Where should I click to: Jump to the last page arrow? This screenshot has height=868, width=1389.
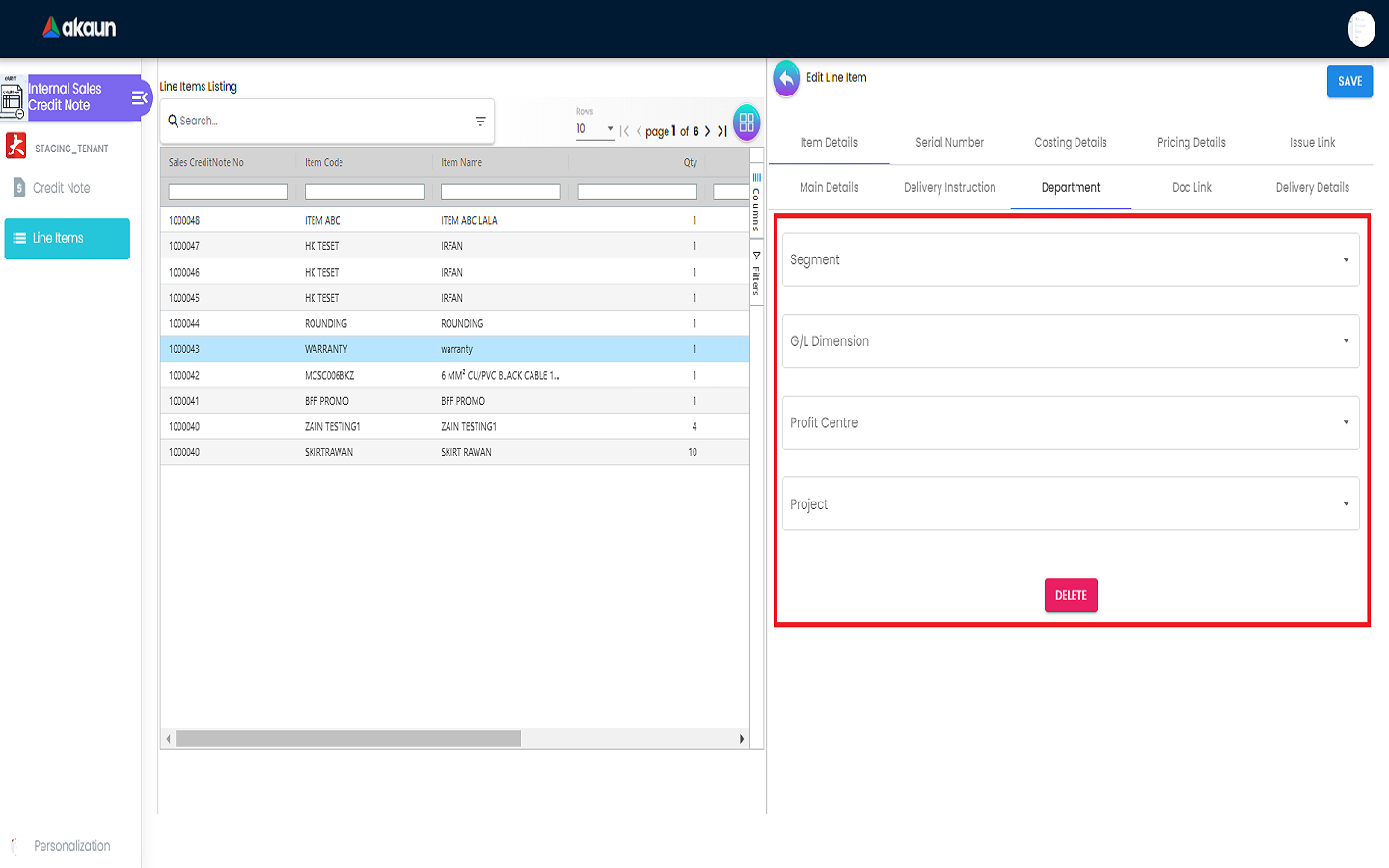coord(722,131)
